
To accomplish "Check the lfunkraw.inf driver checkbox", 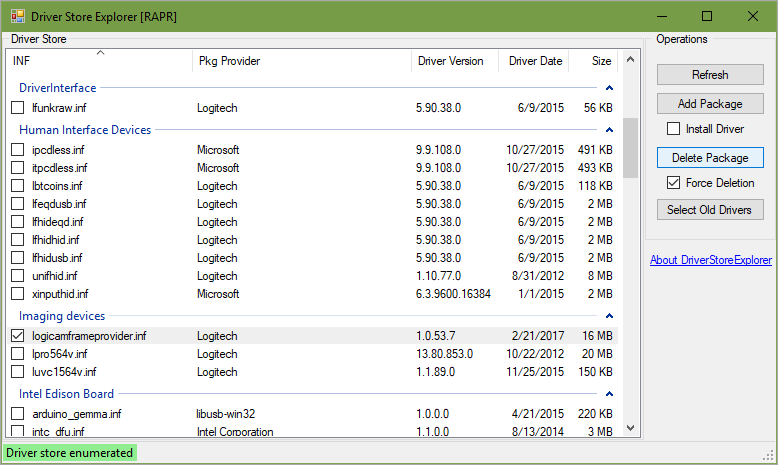I will 18,108.
